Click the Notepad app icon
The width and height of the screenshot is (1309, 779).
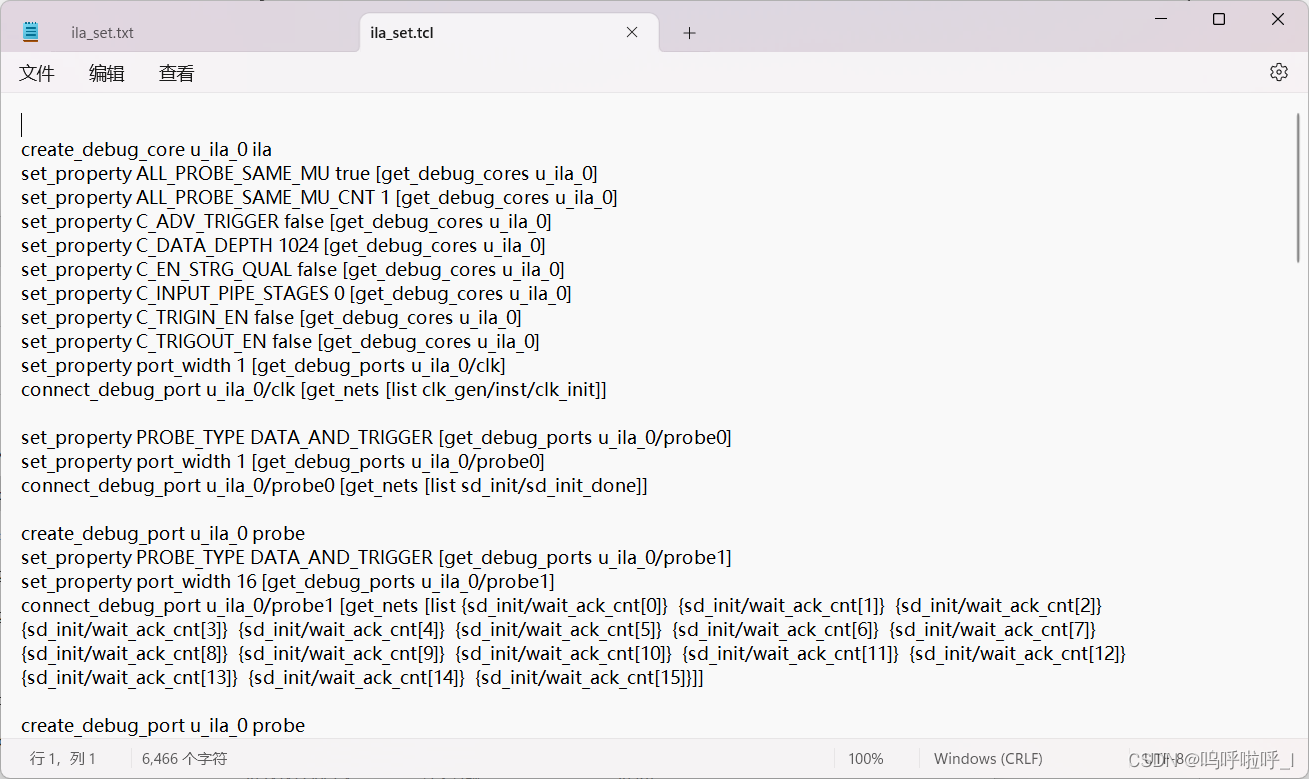coord(30,32)
